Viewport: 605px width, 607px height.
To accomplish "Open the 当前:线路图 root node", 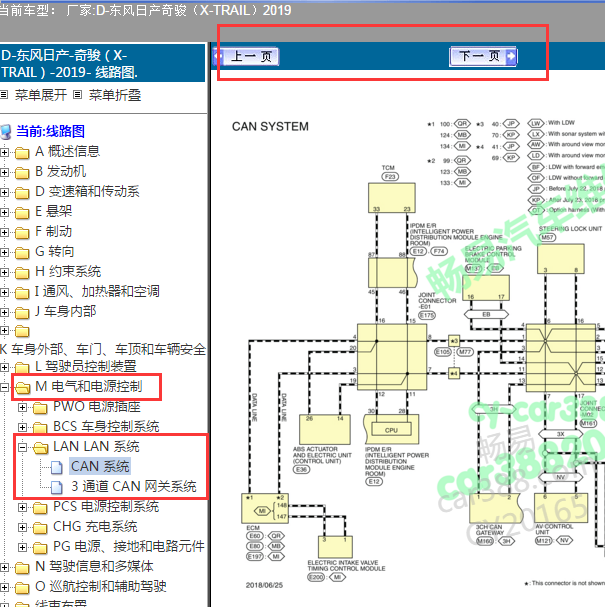I will tap(50, 131).
